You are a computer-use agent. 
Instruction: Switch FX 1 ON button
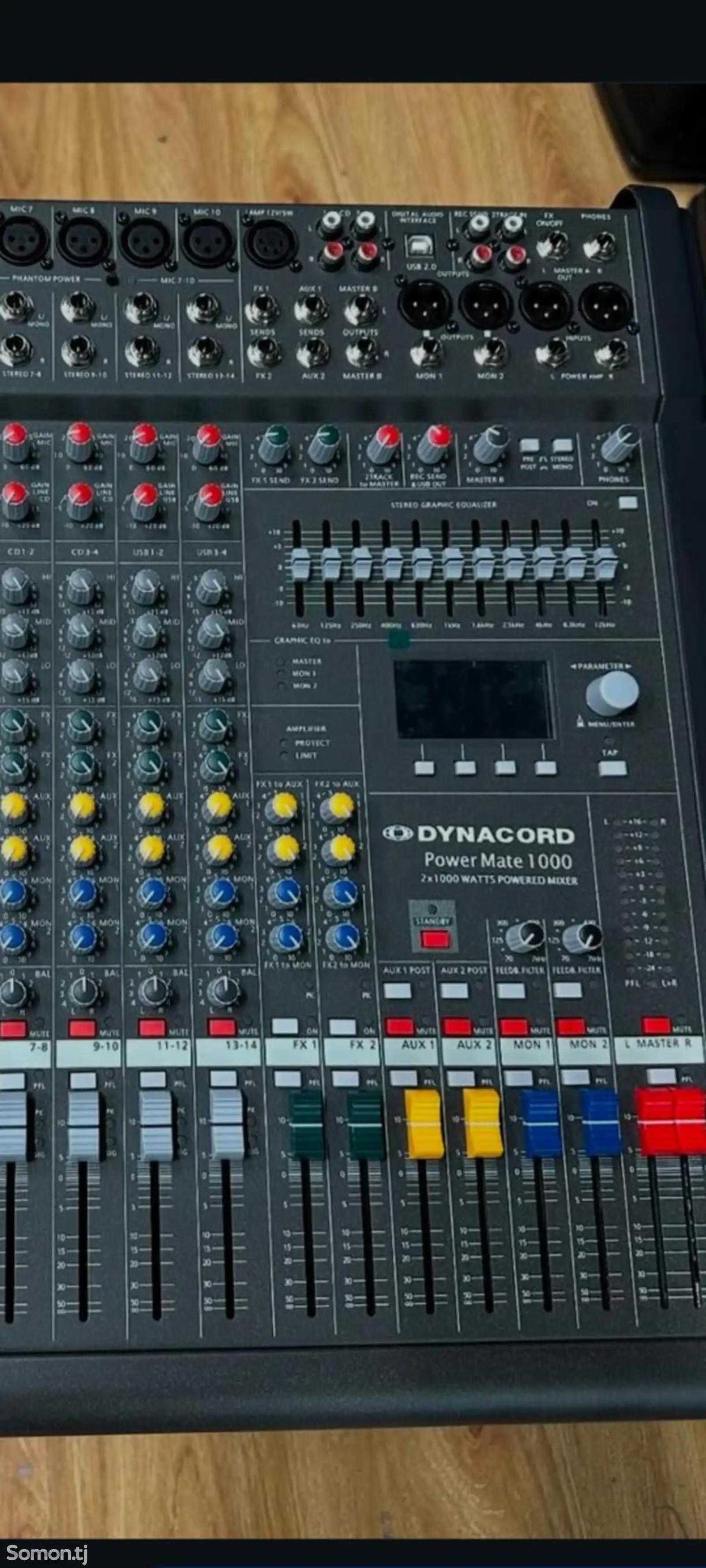click(285, 1026)
